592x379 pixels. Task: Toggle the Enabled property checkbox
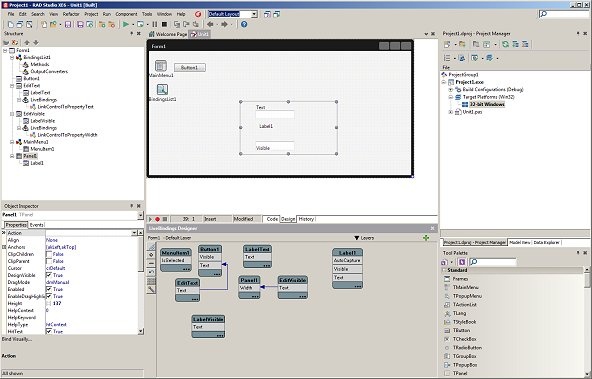click(x=49, y=289)
